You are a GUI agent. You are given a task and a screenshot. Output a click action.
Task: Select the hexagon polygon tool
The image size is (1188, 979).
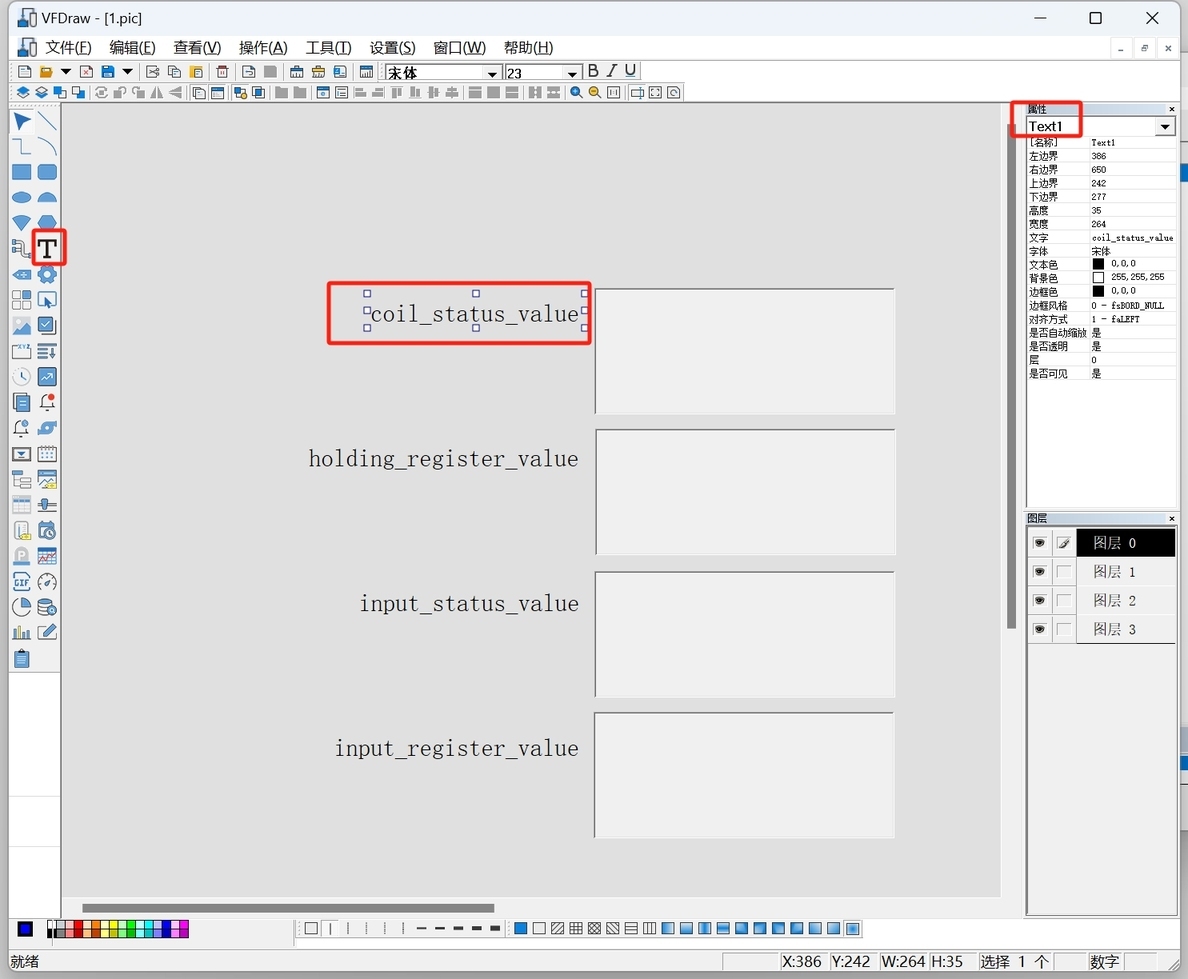pyautogui.click(x=47, y=222)
